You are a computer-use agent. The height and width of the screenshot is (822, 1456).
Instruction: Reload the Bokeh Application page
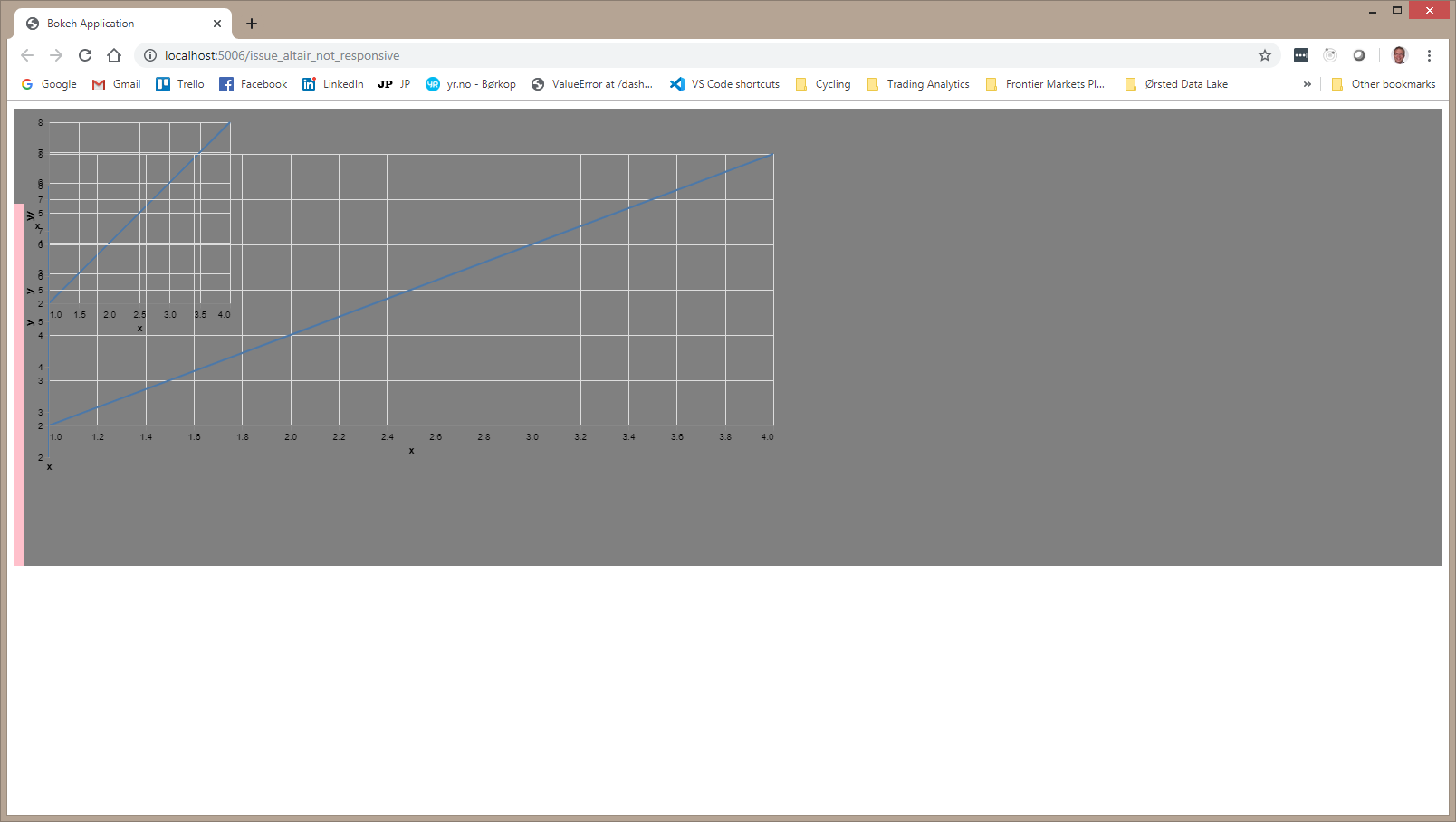coord(85,55)
